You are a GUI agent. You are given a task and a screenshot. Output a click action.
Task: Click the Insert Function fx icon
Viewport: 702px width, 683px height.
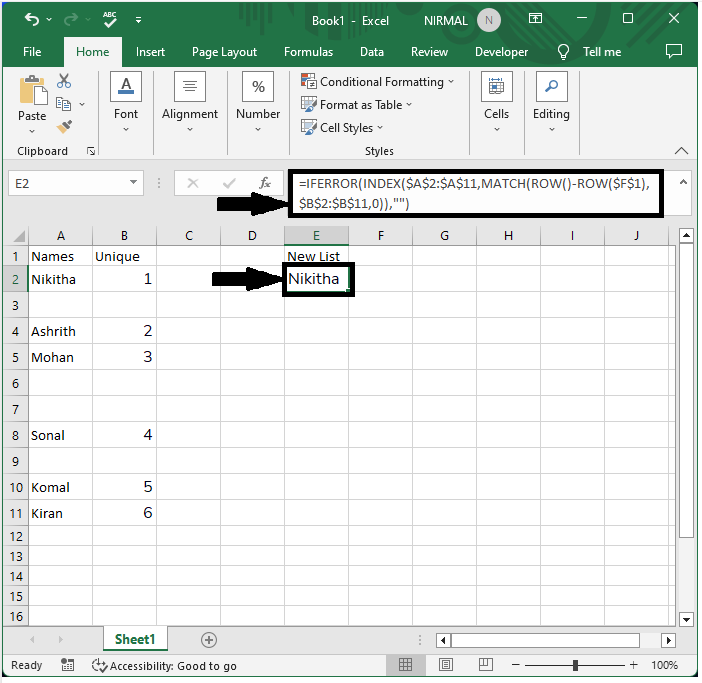coord(265,183)
